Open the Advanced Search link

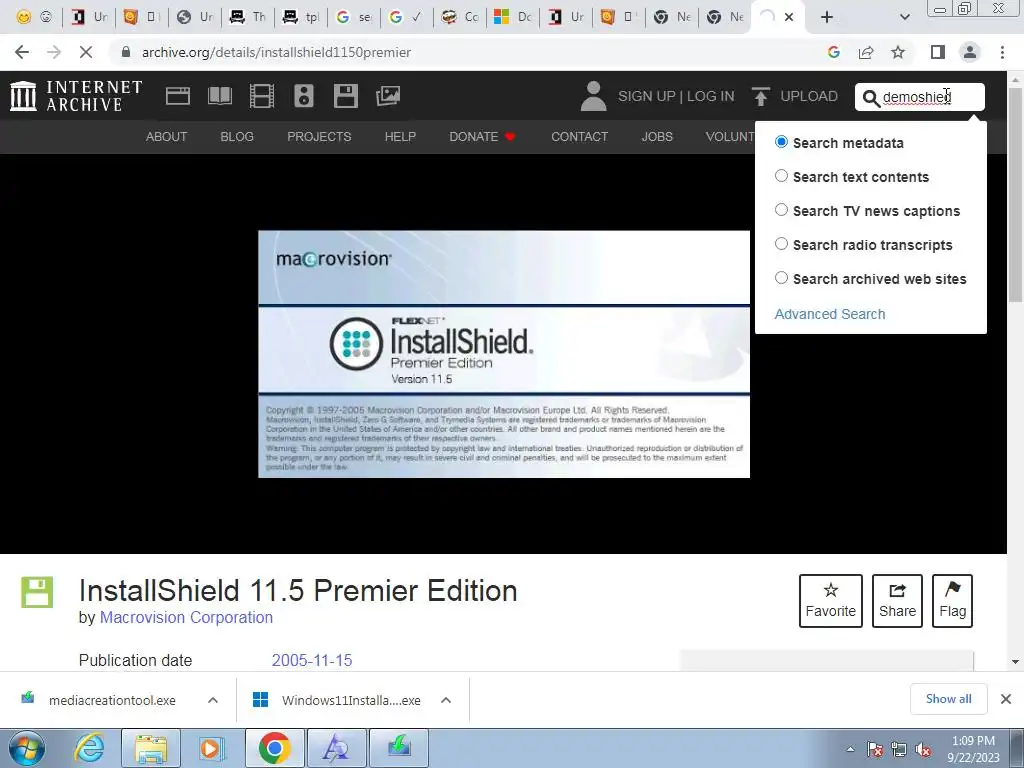point(830,314)
